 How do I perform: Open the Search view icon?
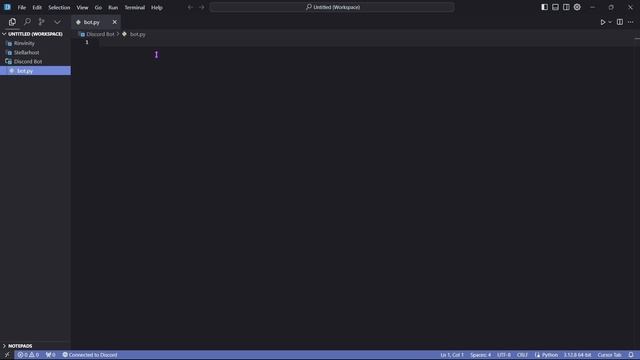[x=27, y=22]
